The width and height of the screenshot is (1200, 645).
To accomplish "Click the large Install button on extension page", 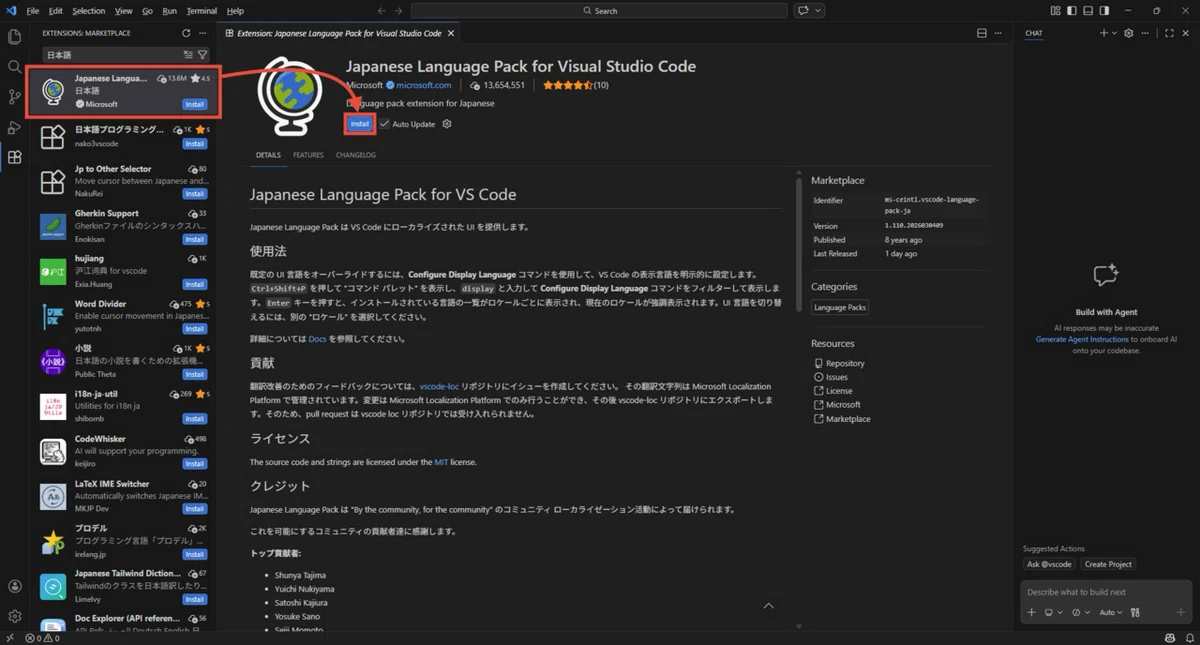I will tap(360, 124).
